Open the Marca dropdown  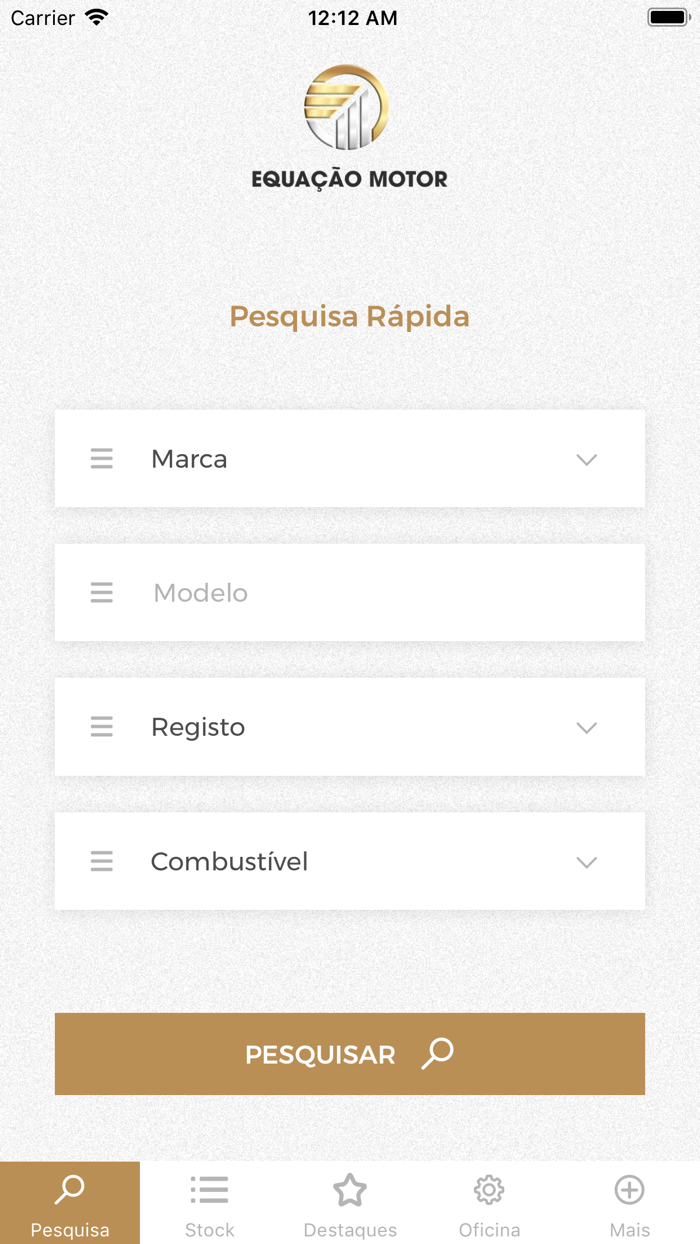coord(586,460)
